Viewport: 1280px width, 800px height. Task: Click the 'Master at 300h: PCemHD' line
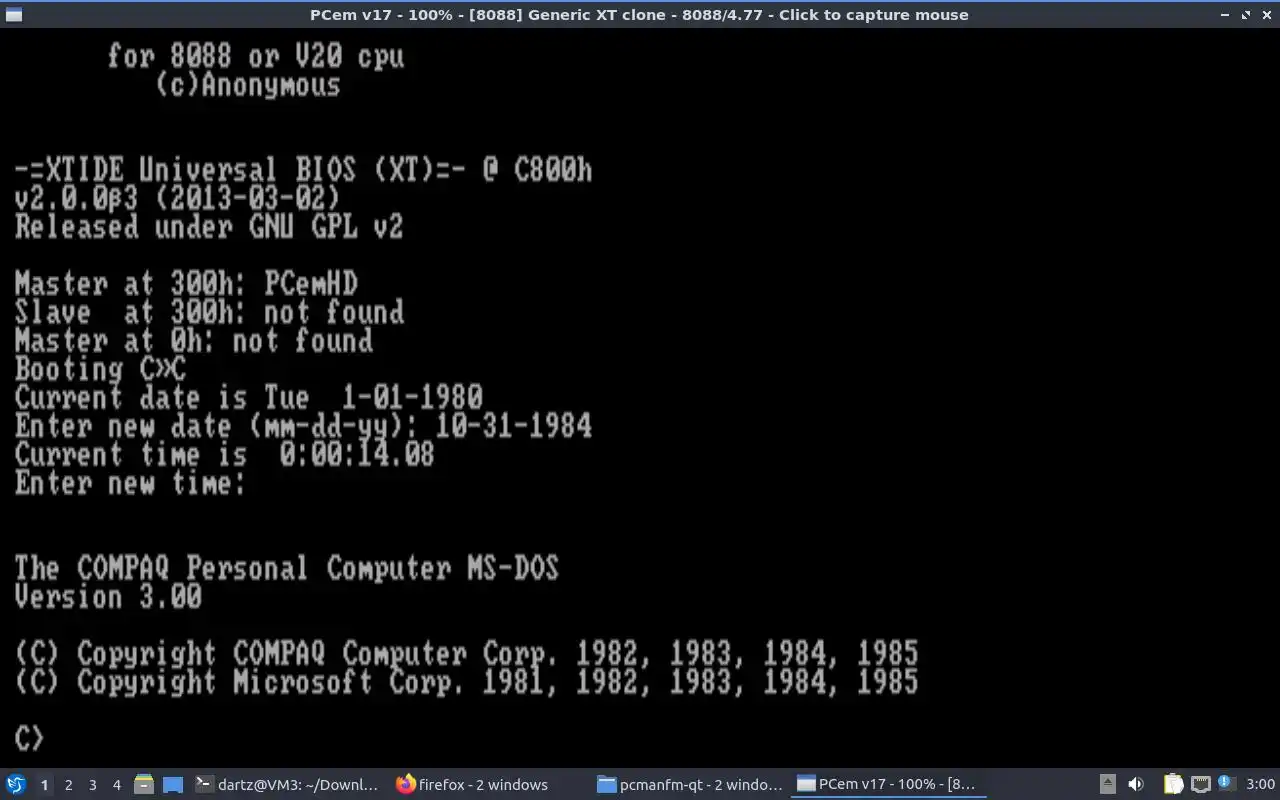186,284
